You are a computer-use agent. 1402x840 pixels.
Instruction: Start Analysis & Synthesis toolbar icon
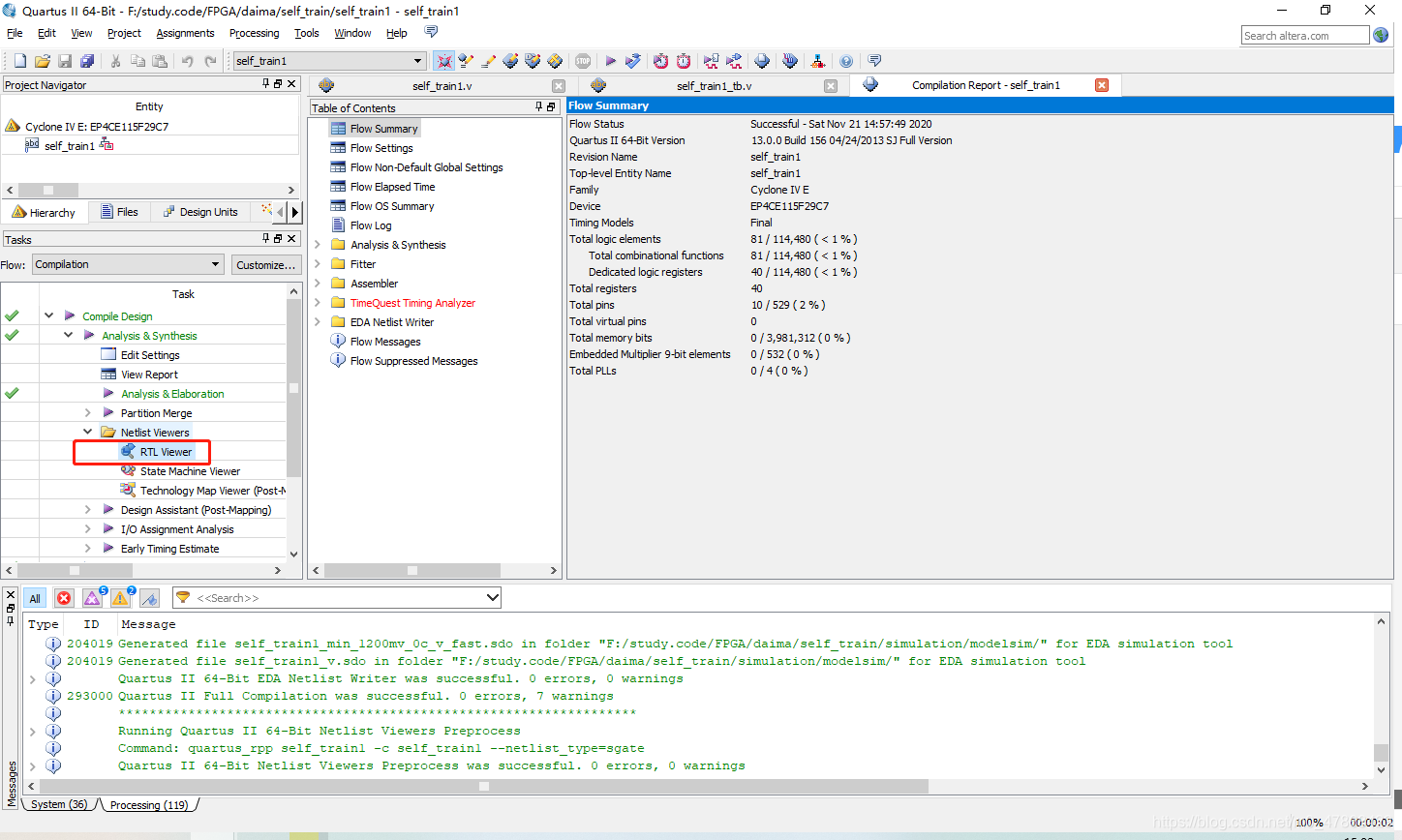pos(633,61)
